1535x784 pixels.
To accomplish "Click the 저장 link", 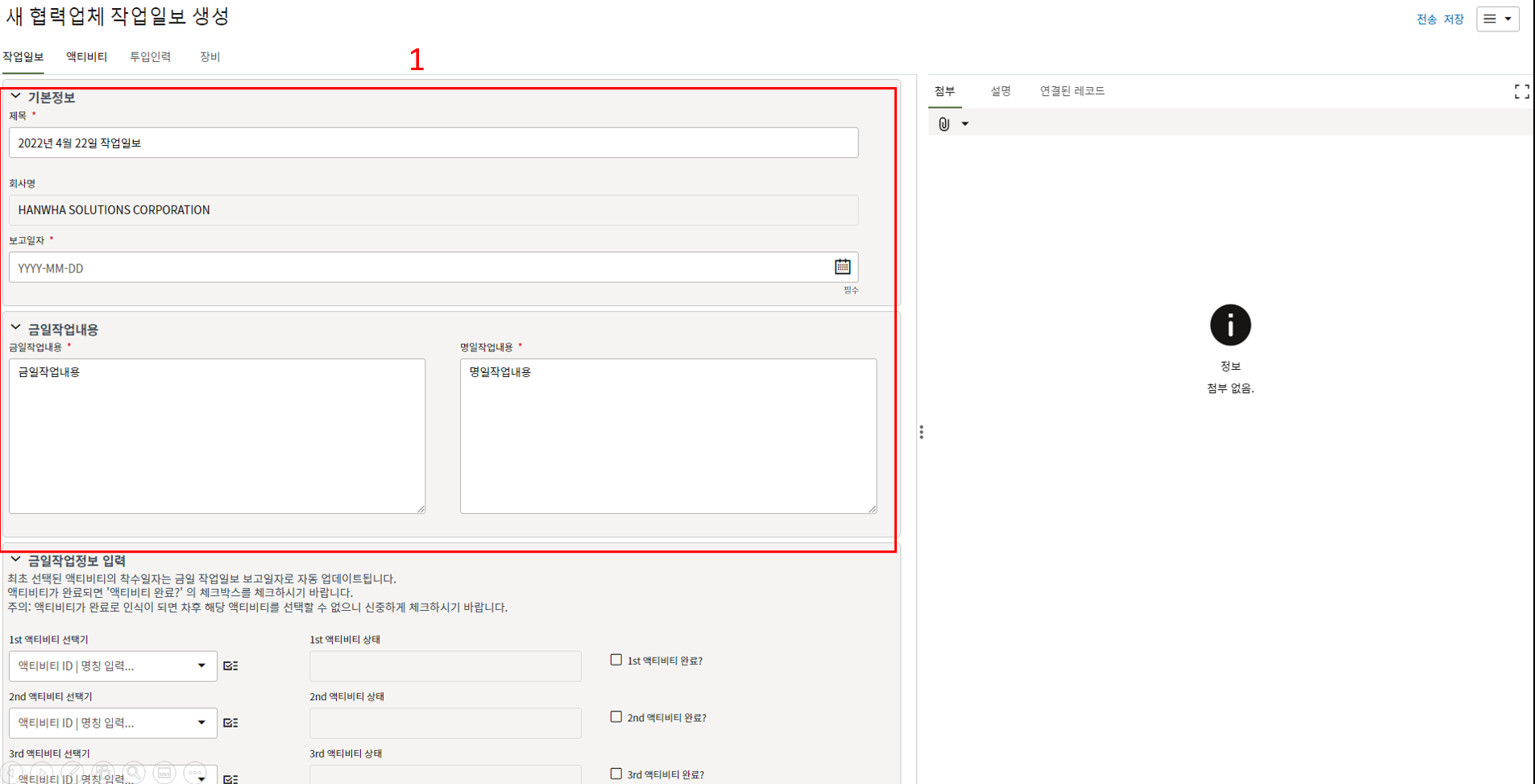I will click(x=1454, y=19).
